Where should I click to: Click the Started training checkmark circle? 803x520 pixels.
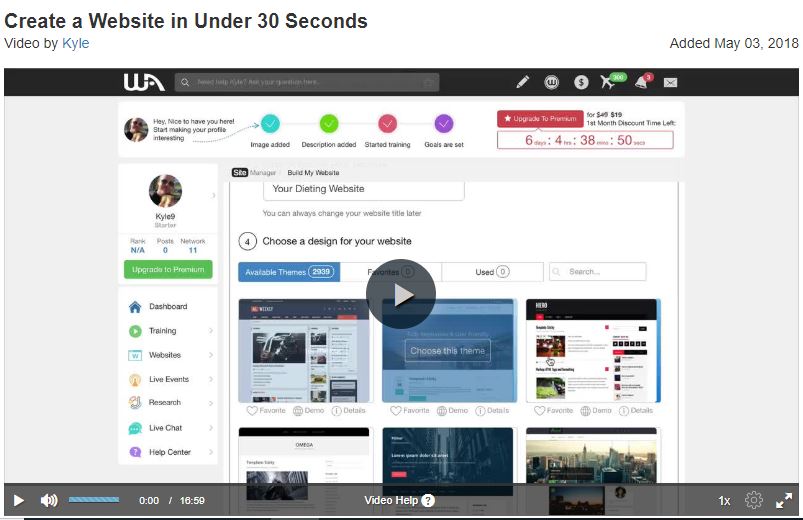[388, 123]
